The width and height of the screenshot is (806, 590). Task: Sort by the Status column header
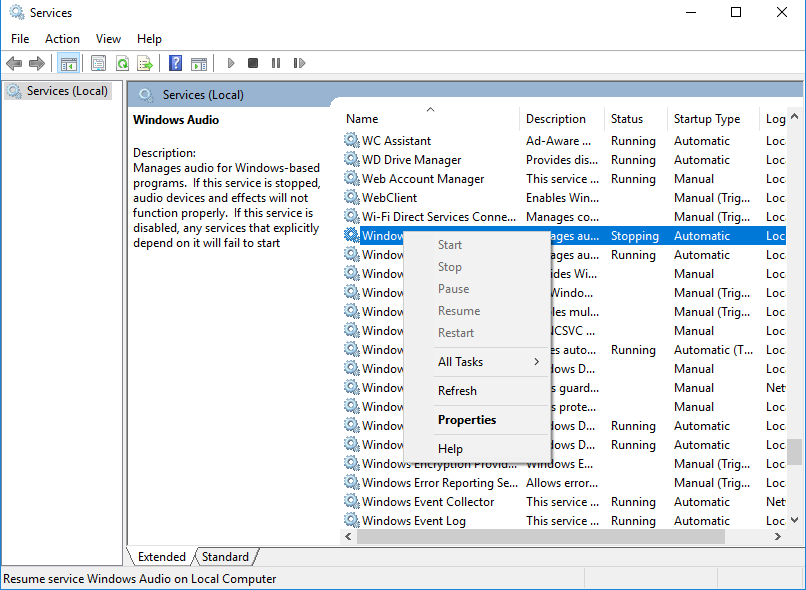point(636,119)
